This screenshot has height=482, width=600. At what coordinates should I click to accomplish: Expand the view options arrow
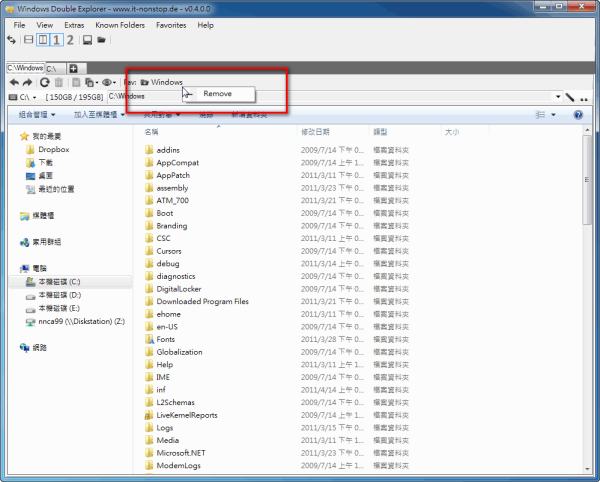click(x=553, y=114)
